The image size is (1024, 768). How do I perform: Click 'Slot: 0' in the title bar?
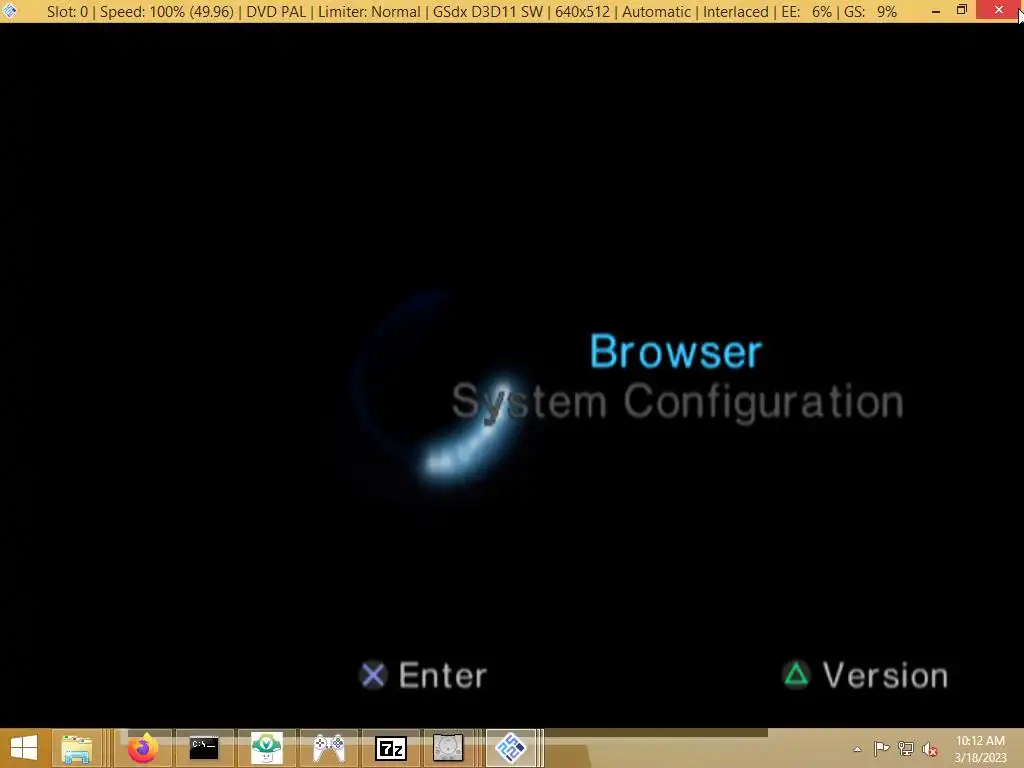[67, 12]
